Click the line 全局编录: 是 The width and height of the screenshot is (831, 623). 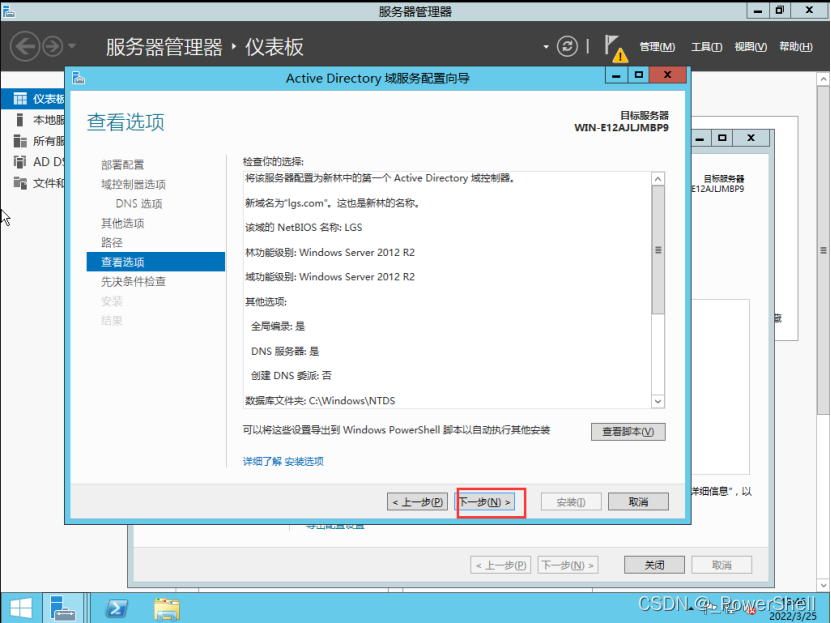point(278,326)
